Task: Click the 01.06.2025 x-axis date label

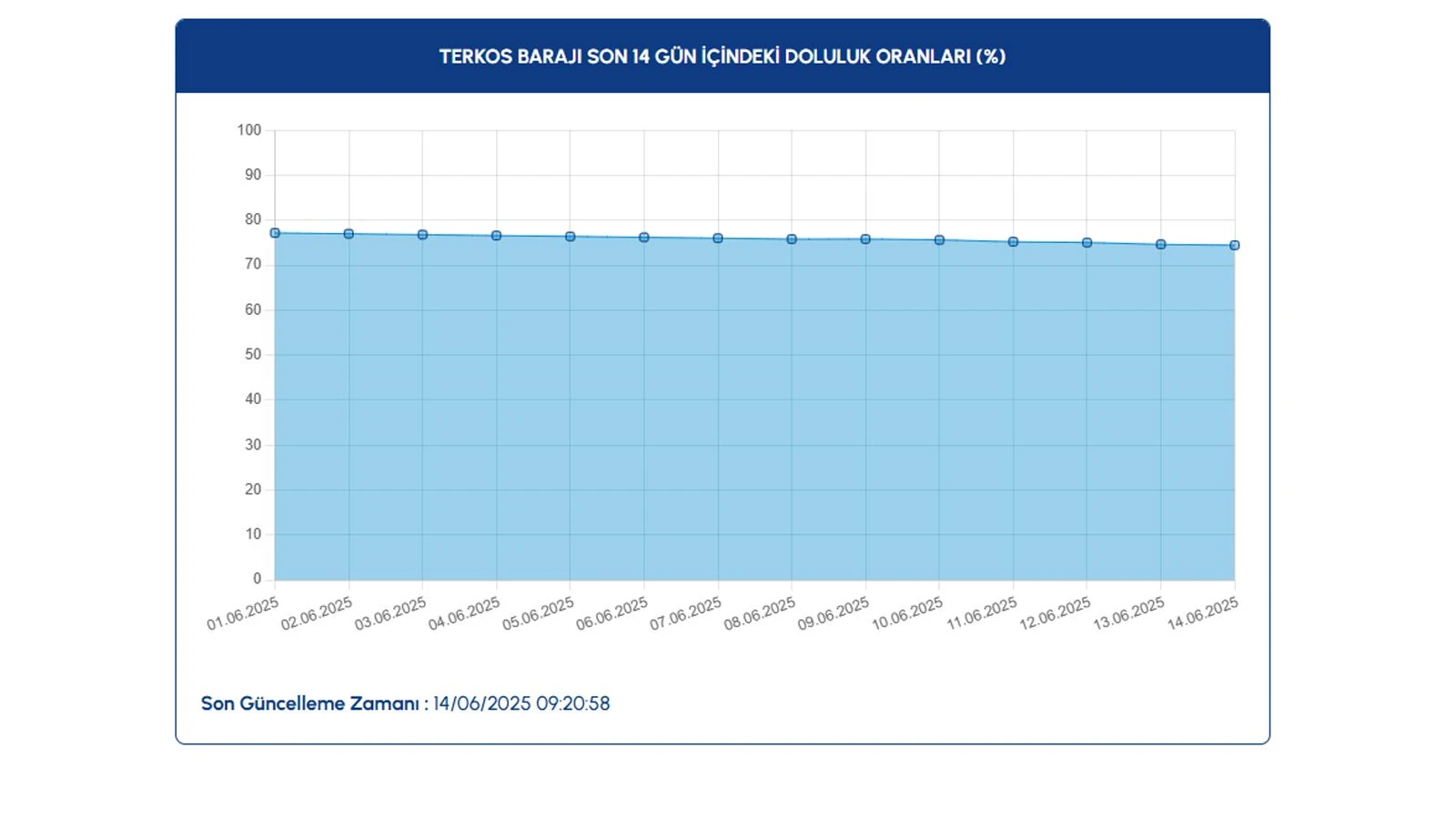Action: click(x=243, y=614)
